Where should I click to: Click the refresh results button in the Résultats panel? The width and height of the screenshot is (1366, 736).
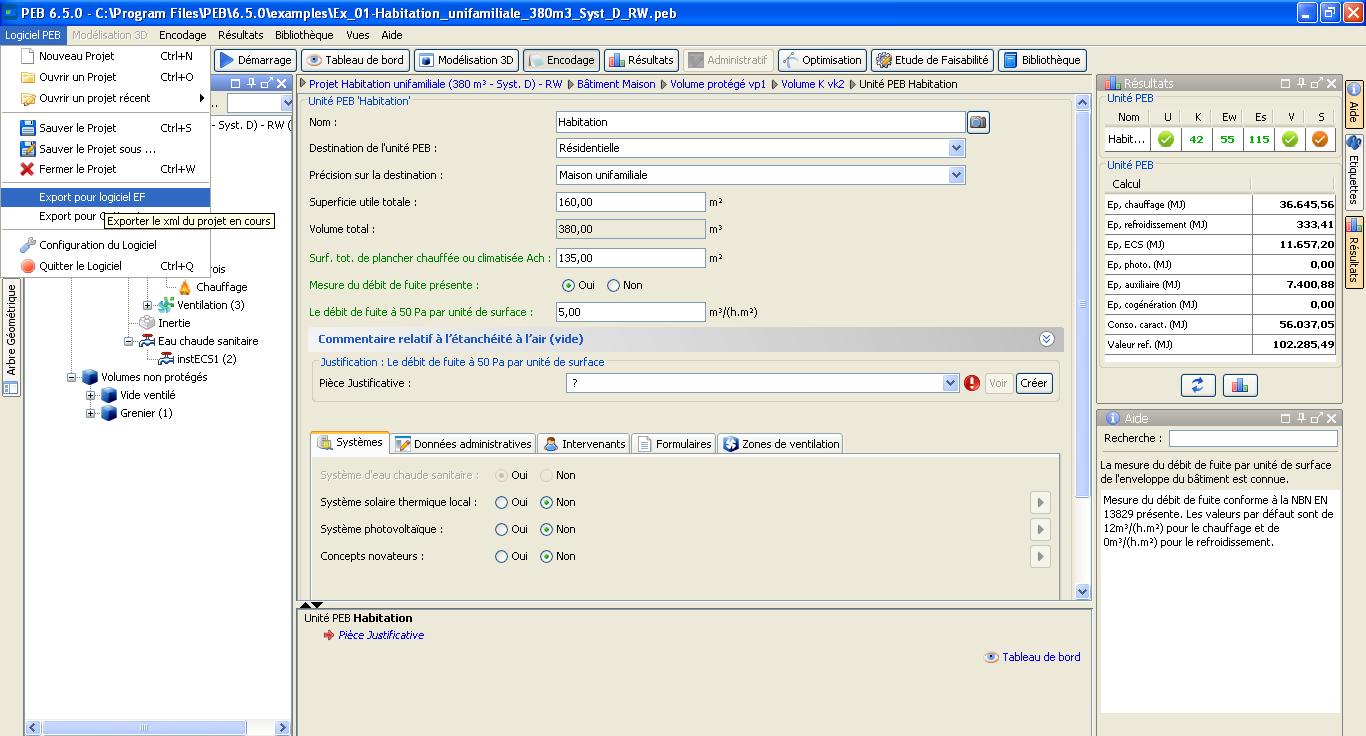pos(1197,385)
